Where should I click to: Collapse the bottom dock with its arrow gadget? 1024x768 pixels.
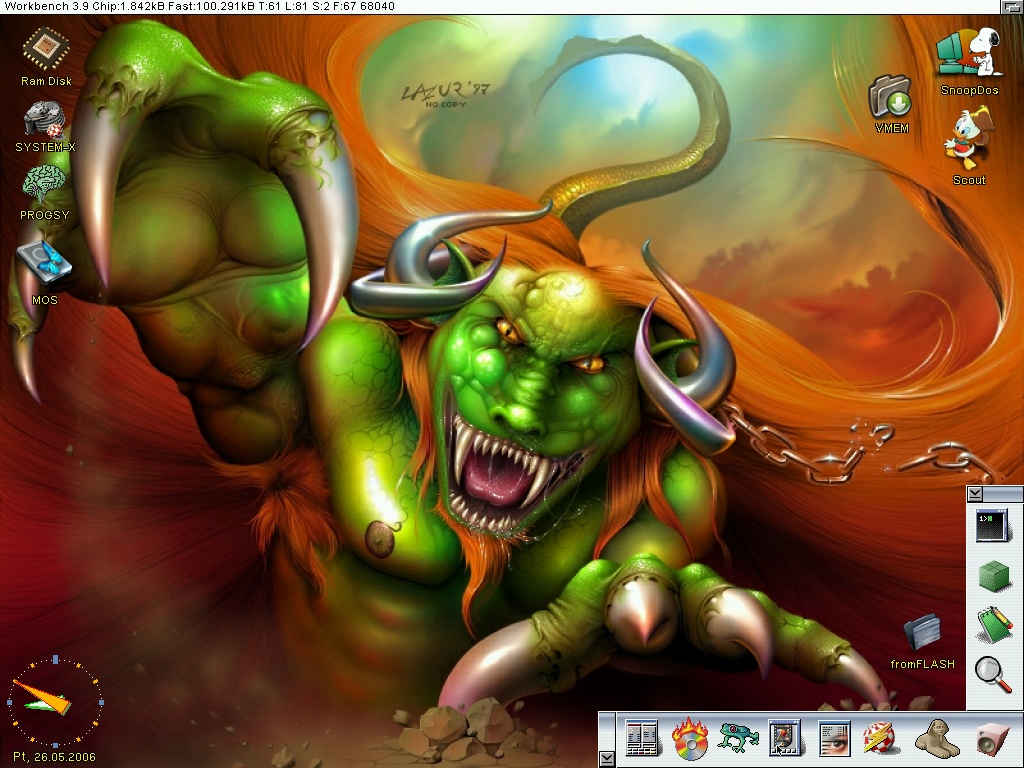(607, 758)
